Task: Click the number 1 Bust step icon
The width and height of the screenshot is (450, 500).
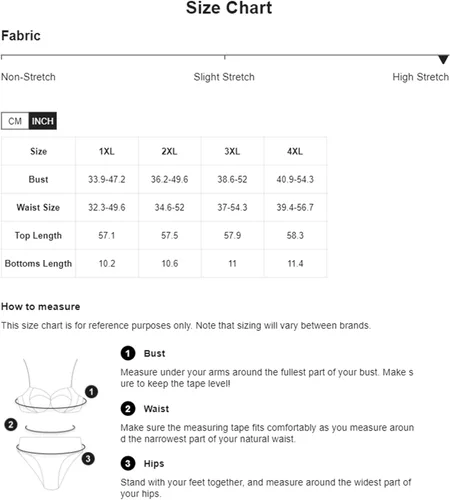Action: tap(128, 353)
